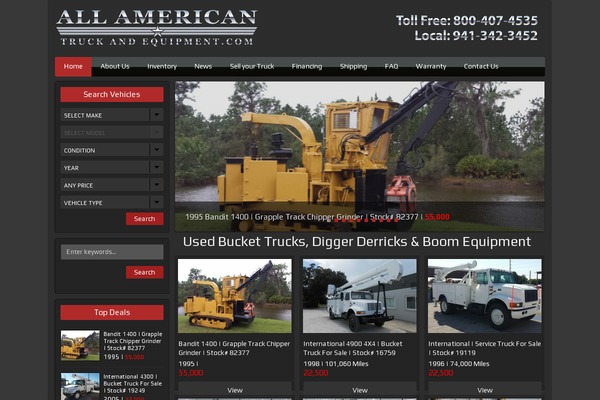Screen dimensions: 600x400
Task: Open the Warranty menu item
Action: click(x=431, y=67)
